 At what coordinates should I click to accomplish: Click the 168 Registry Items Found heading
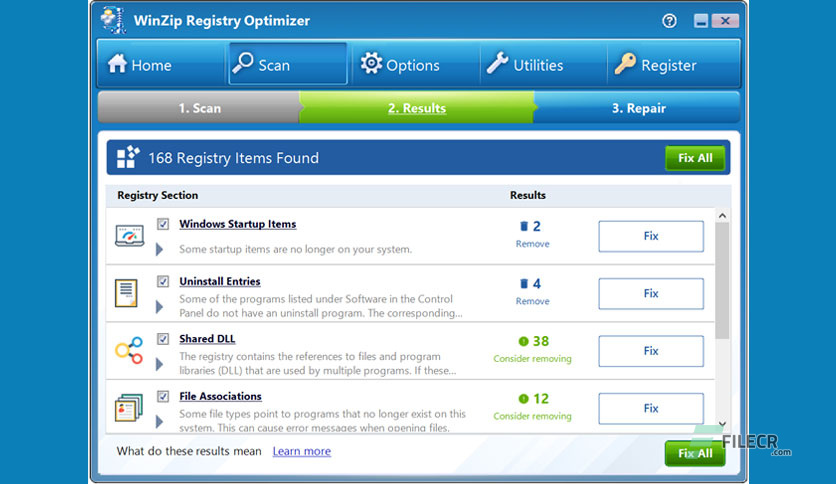[x=234, y=158]
